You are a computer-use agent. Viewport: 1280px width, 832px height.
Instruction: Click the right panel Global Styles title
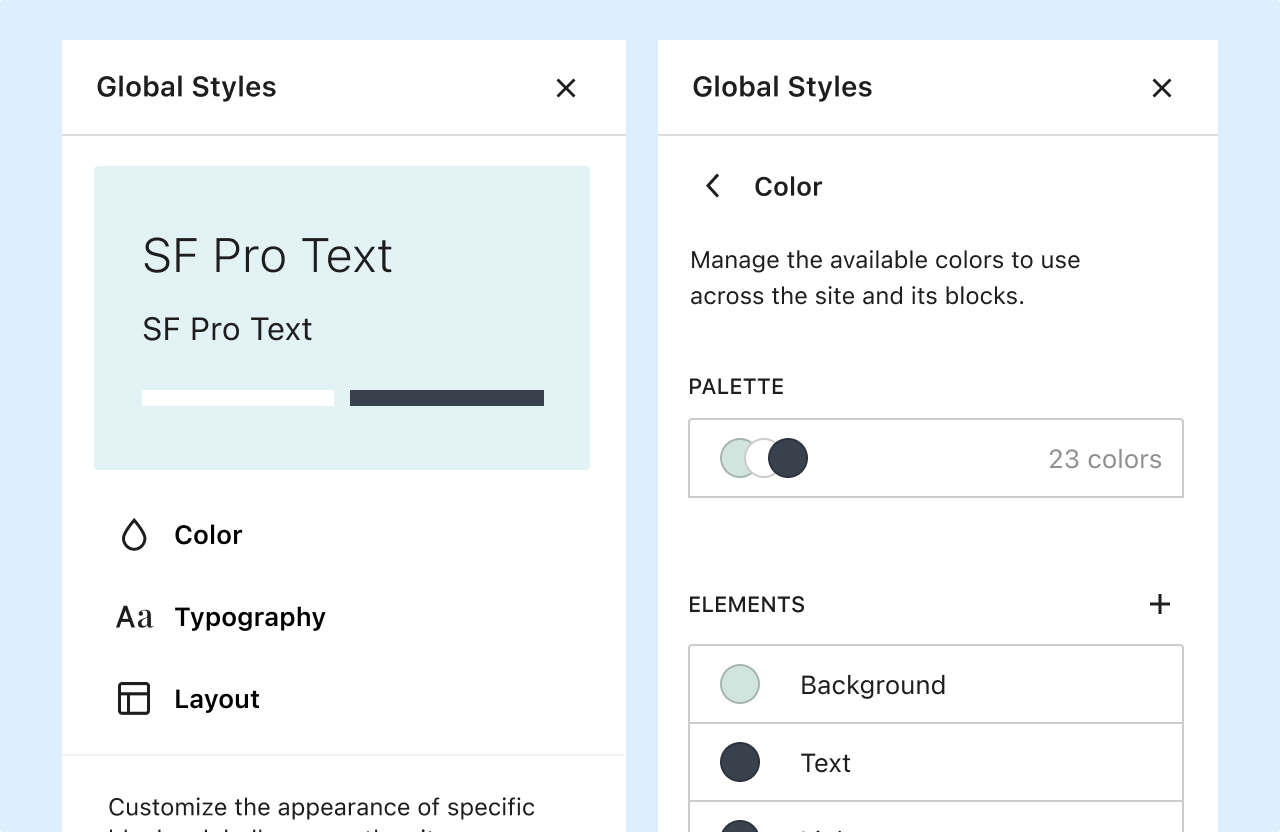(782, 87)
